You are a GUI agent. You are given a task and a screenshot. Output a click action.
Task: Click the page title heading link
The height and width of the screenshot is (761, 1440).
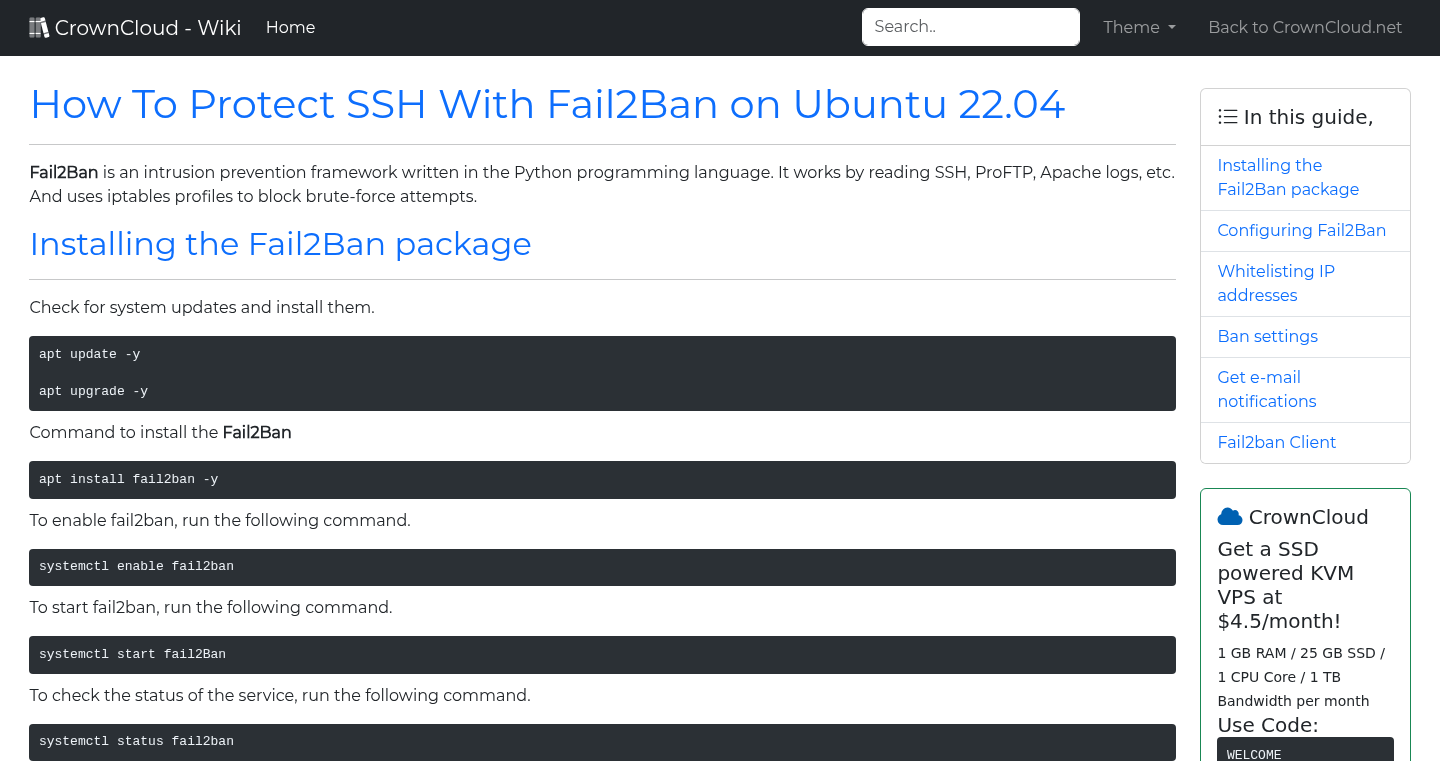547,104
